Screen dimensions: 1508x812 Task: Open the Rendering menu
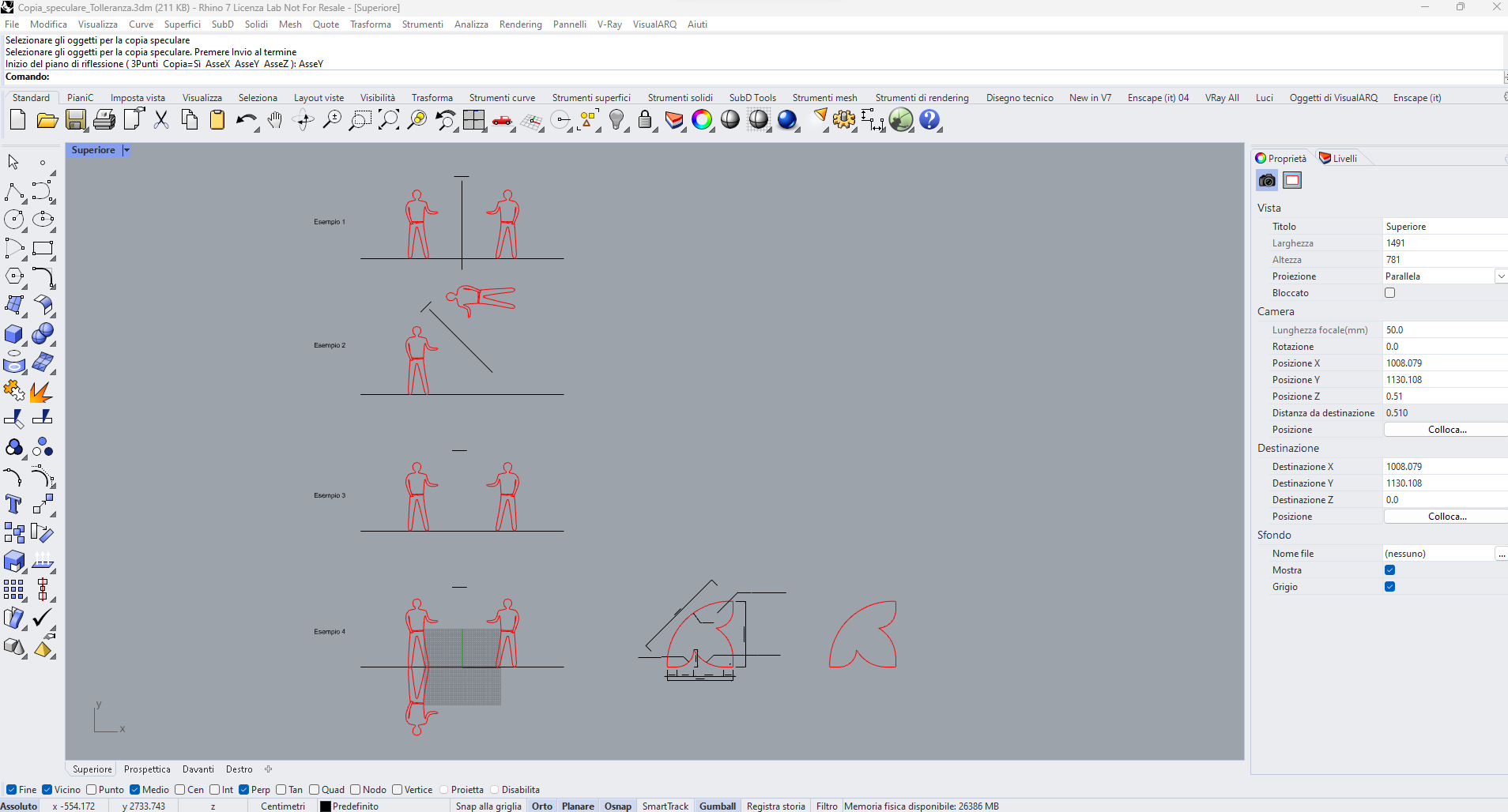click(521, 24)
